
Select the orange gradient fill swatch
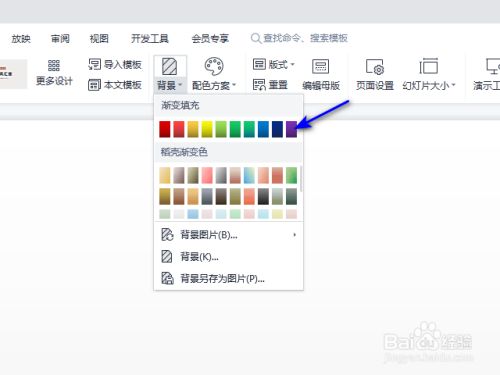pyautogui.click(x=193, y=129)
